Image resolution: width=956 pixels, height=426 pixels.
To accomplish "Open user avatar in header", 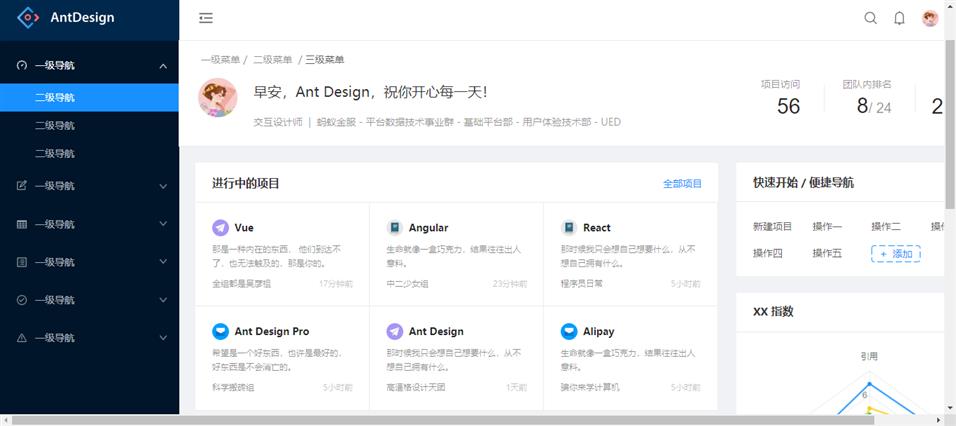I will tap(930, 18).
